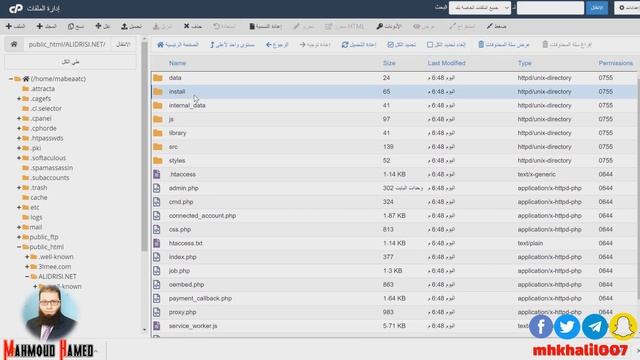640x360 pixels.
Task: Click the Copy toolbar icon
Action: tap(76, 26)
